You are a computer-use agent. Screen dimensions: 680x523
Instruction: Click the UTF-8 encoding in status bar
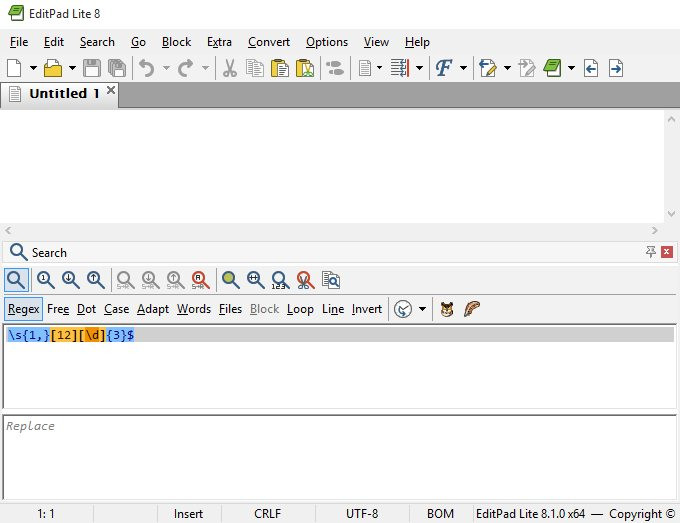(362, 513)
